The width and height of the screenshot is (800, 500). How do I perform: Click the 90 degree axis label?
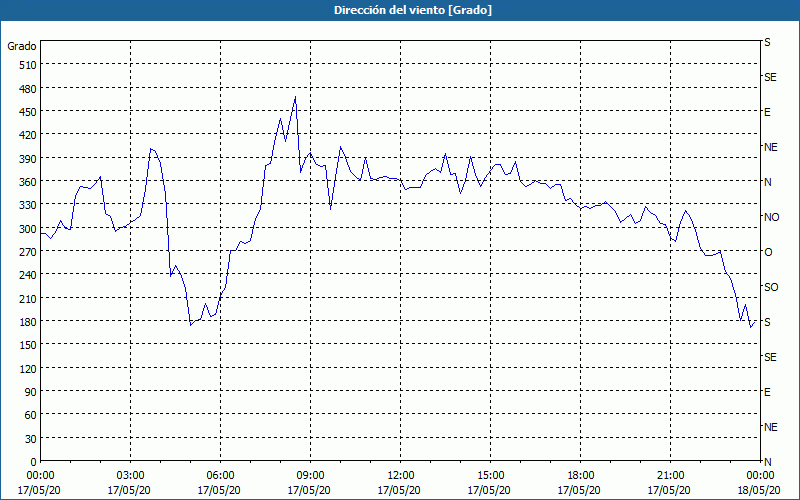click(31, 392)
